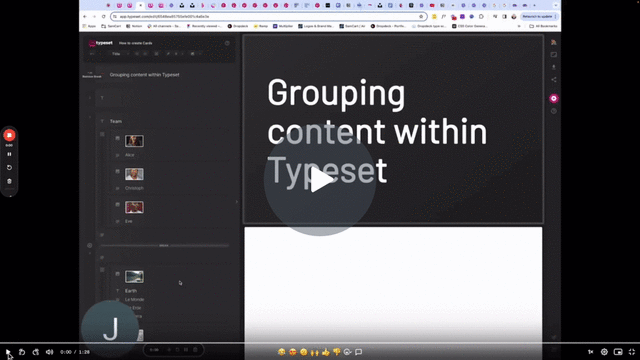Bookmark the page with the star icon
The width and height of the screenshot is (640, 360).
pos(421,17)
